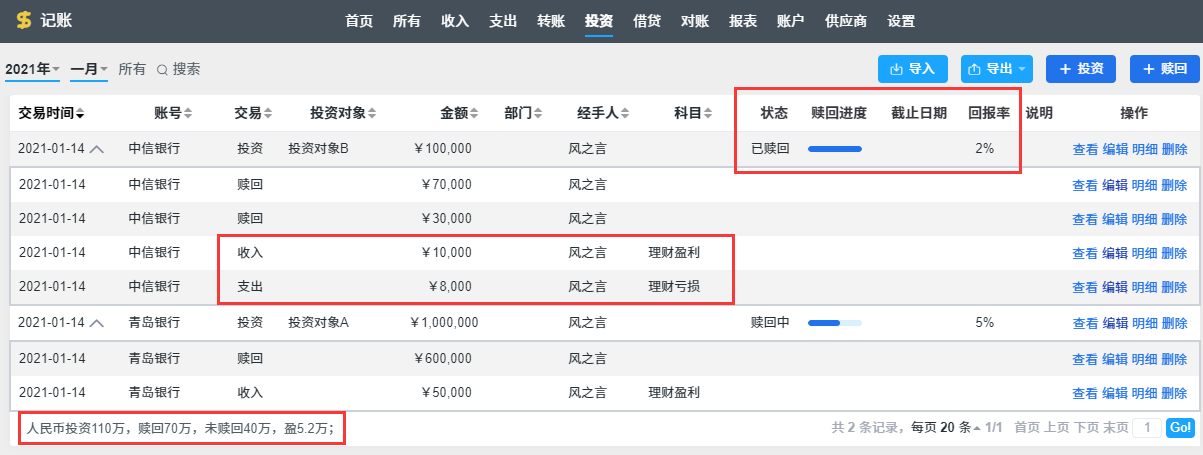1203x455 pixels.
Task: Click 删除 link for 投资对象B row
Action: click(x=1175, y=149)
